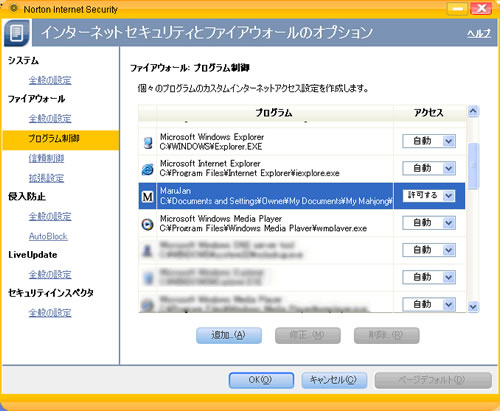Click the アクセス column header
Viewport: 500px width, 411px height.
coord(429,113)
